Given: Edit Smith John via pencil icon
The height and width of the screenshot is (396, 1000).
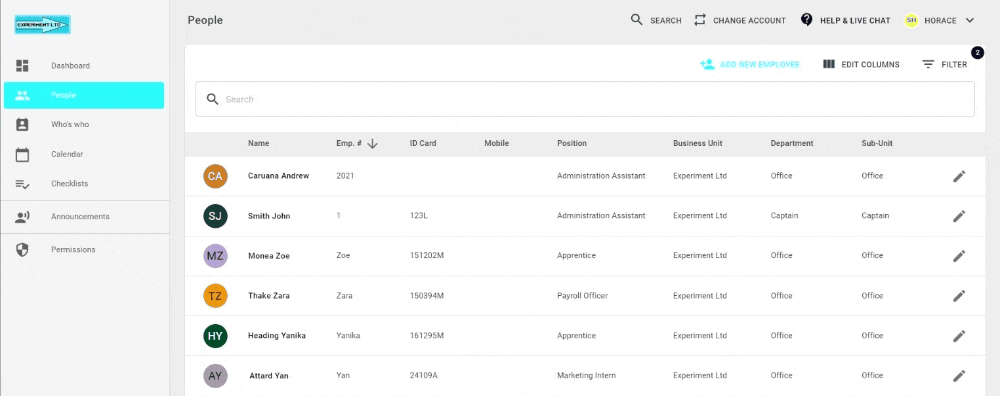Looking at the screenshot, I should pos(959,217).
